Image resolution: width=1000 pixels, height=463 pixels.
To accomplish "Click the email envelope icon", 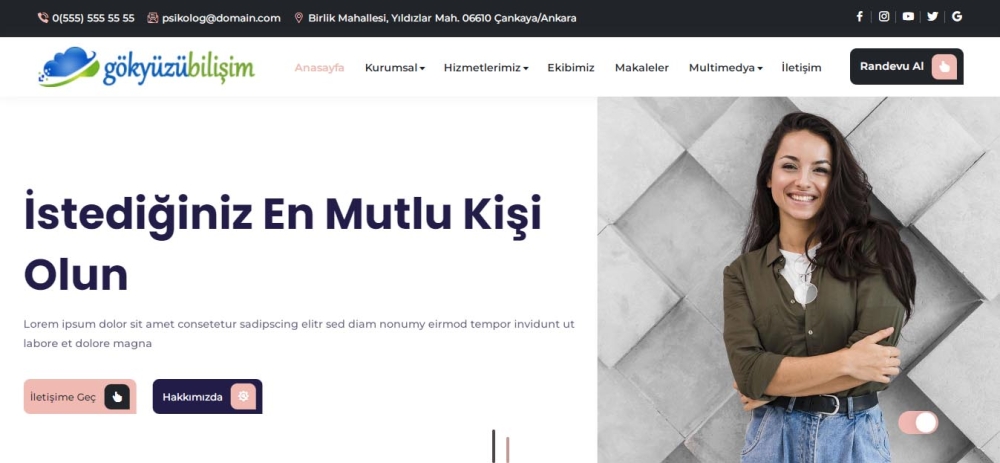I will coord(152,18).
